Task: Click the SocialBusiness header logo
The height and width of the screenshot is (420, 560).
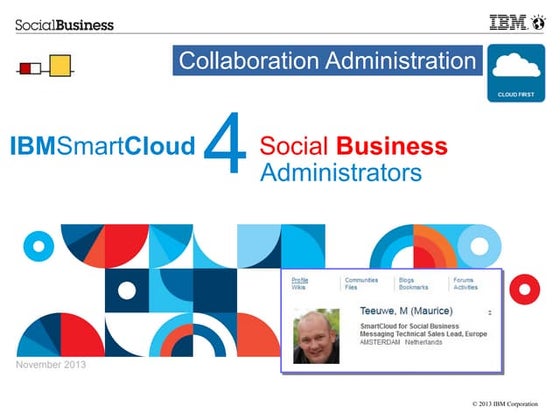Action: [x=64, y=25]
